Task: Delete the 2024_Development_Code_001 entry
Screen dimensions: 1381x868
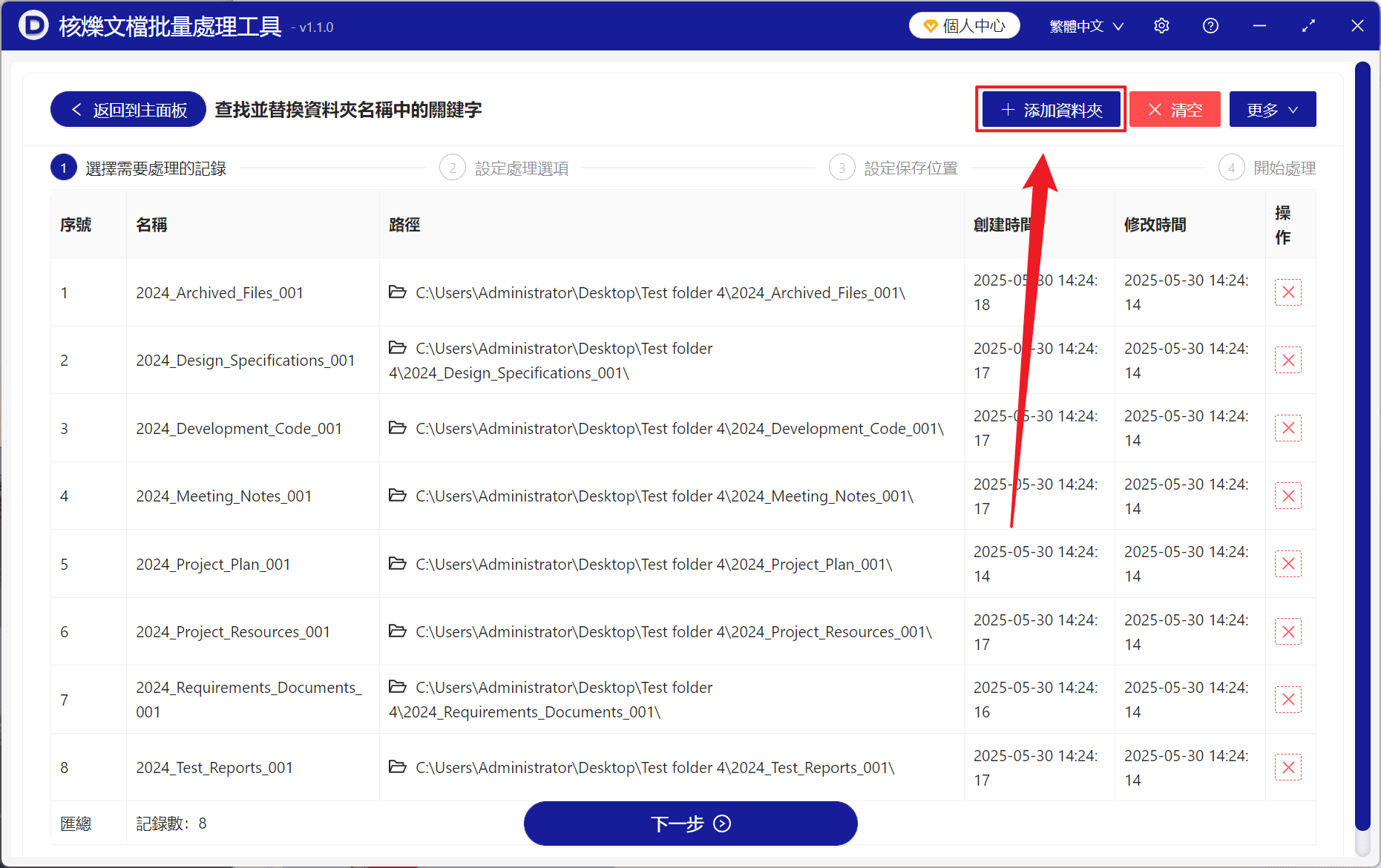Action: 1288,428
